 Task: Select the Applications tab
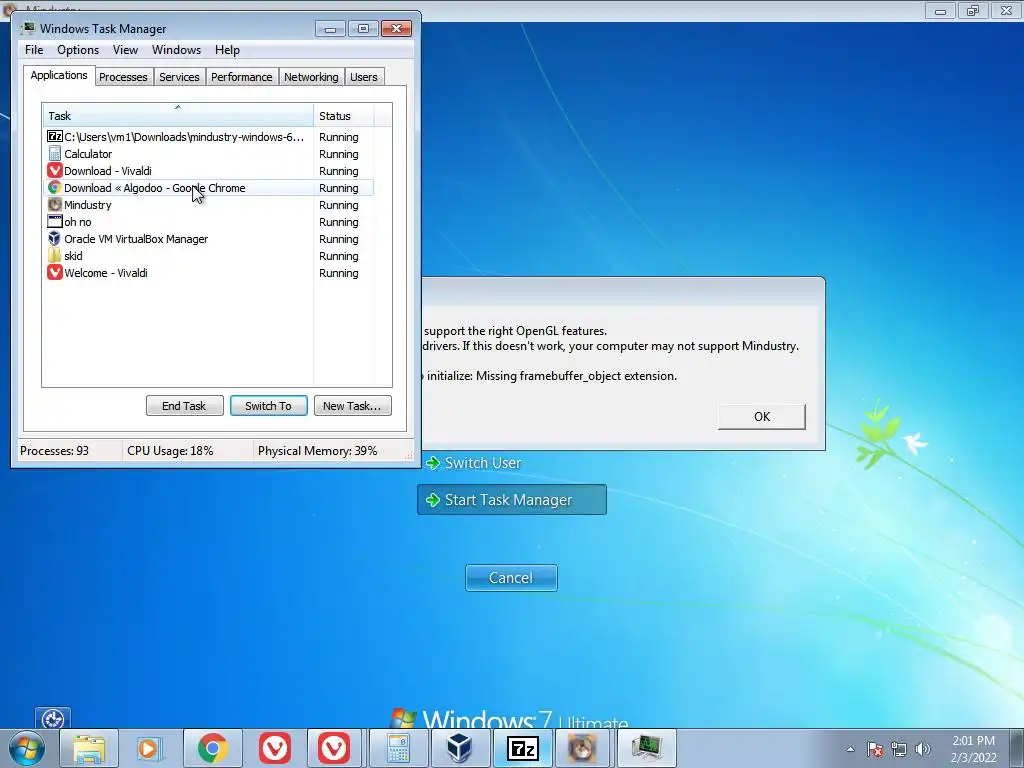[x=59, y=75]
